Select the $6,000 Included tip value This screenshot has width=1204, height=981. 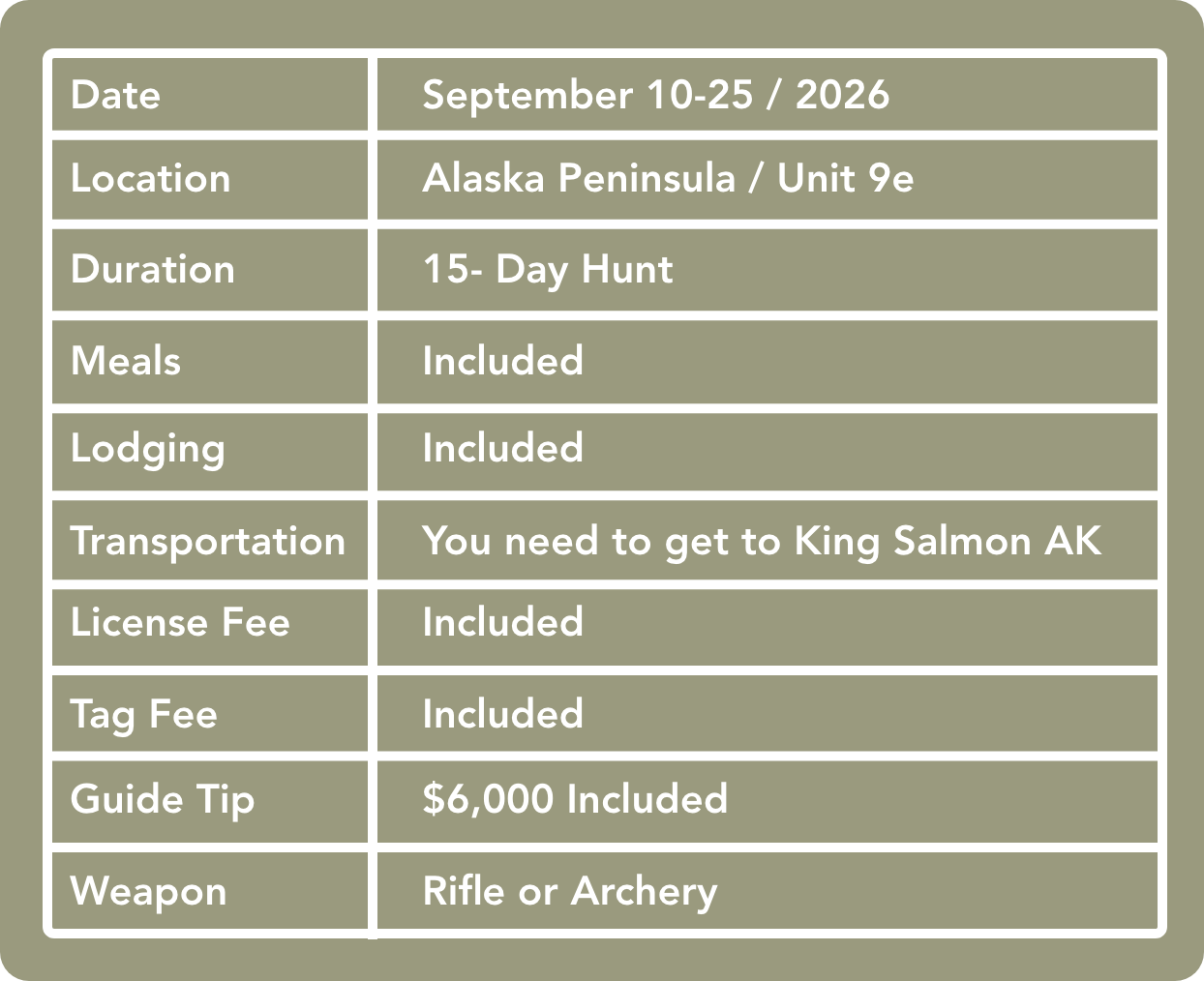575,799
